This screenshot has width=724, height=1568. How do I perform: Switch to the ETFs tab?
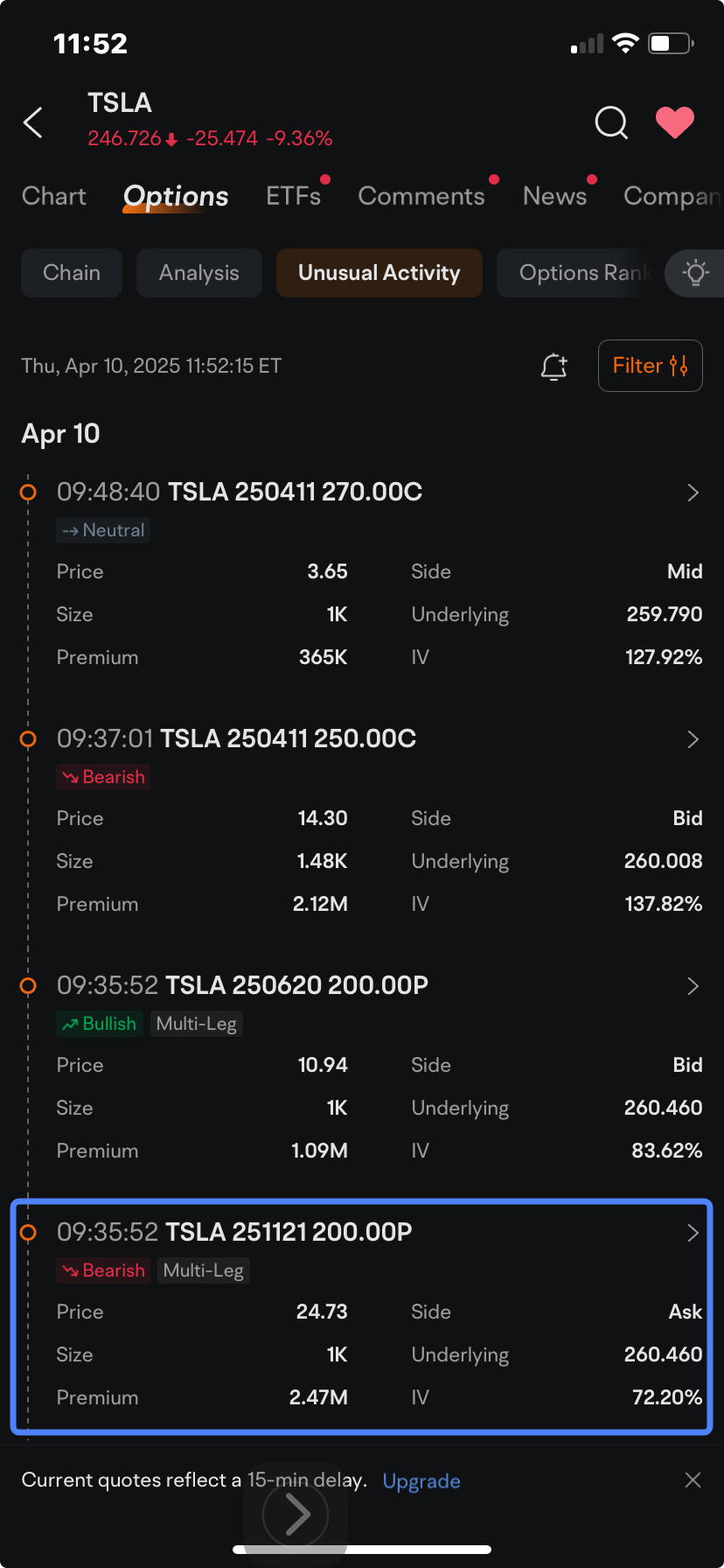(x=294, y=196)
